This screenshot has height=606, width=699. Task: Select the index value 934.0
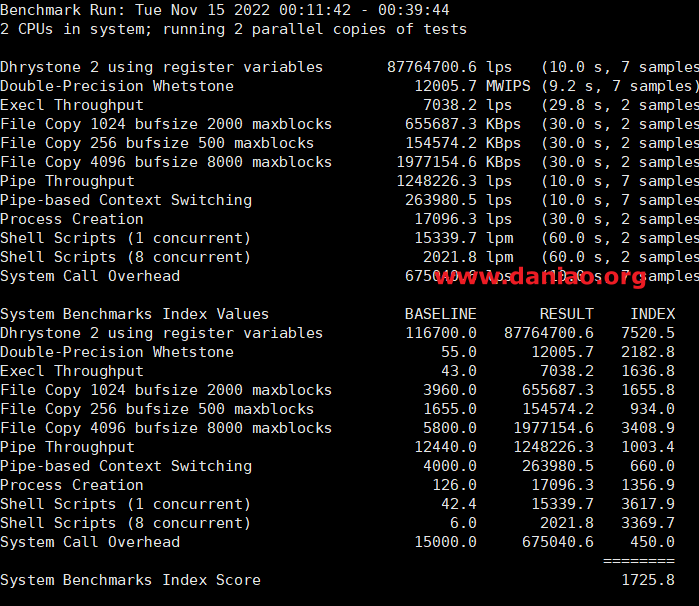point(652,409)
